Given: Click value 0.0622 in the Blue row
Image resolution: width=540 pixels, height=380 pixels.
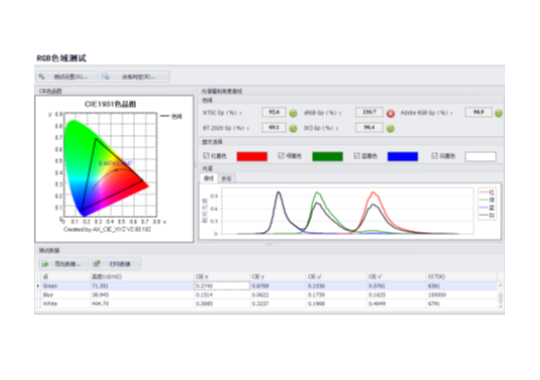Looking at the screenshot, I should click(260, 295).
